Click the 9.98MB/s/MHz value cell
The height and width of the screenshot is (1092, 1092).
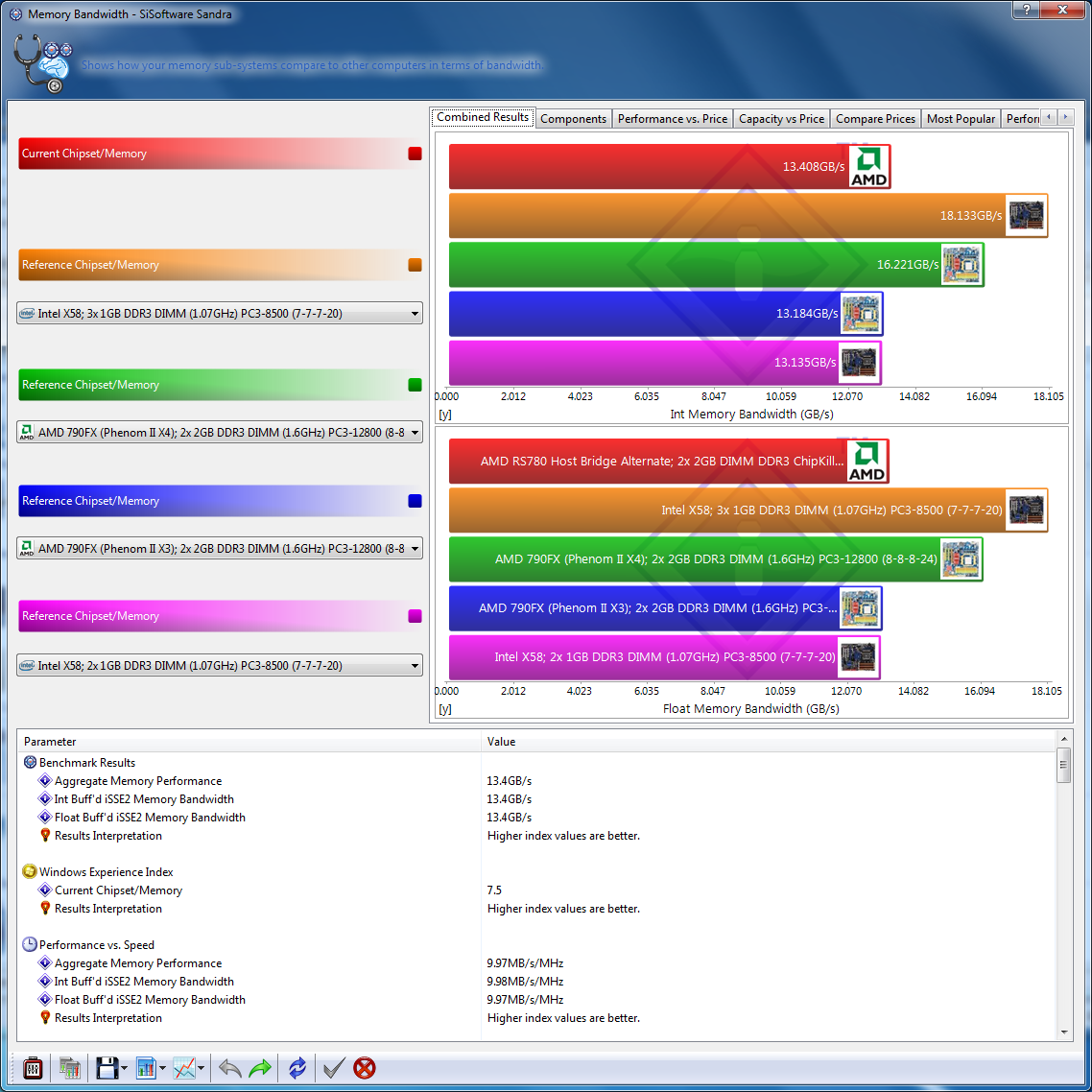click(525, 982)
